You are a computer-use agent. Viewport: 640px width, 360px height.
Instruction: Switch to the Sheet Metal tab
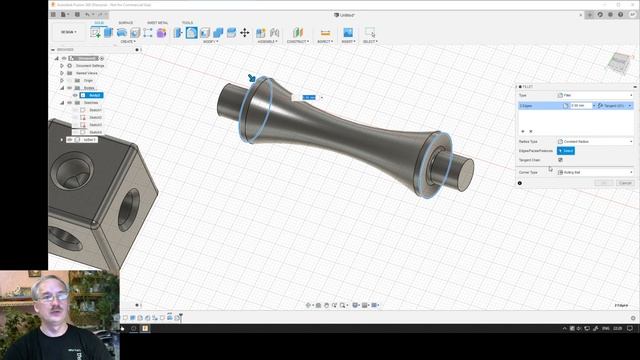point(158,23)
